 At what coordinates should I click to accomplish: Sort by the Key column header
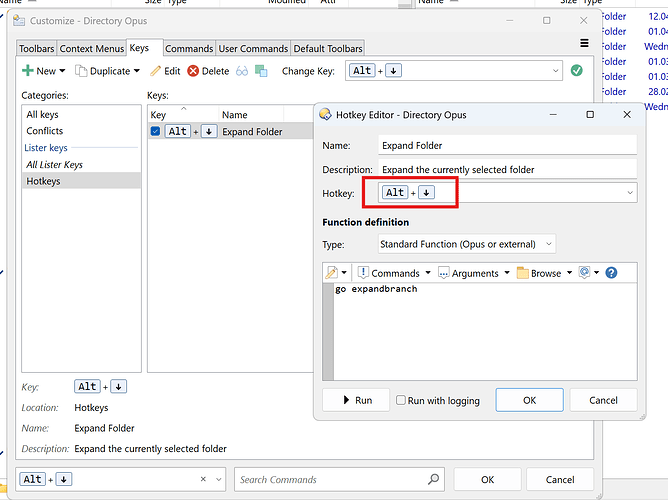pos(183,115)
